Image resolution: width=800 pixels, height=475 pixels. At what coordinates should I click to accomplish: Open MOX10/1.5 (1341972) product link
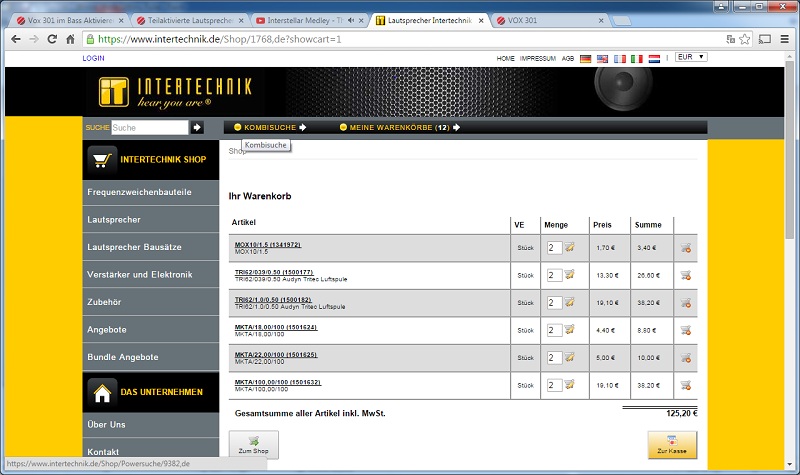tap(268, 245)
